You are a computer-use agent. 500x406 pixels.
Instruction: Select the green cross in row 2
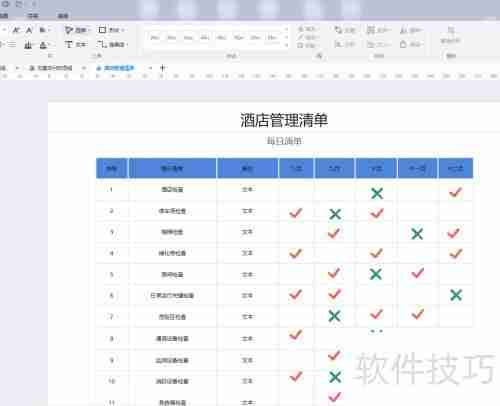click(335, 214)
